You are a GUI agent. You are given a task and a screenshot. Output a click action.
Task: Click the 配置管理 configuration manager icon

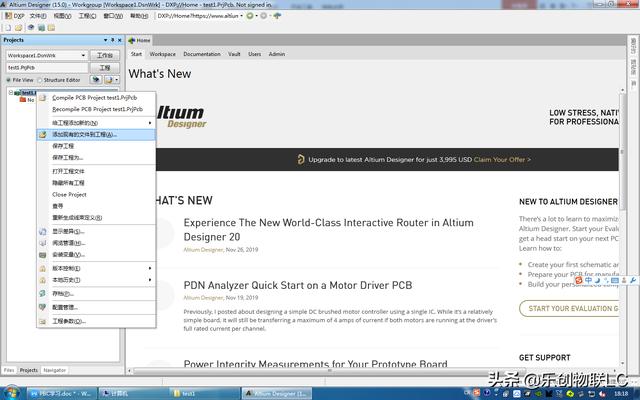[42, 307]
